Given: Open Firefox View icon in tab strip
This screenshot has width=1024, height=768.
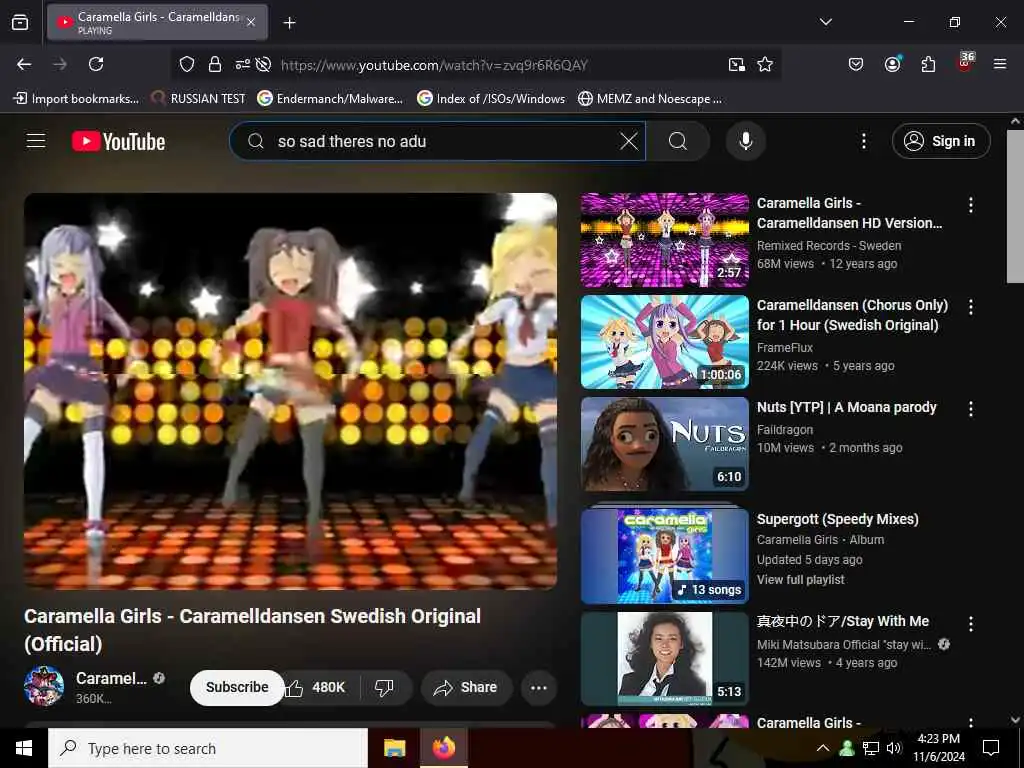Looking at the screenshot, I should (20, 22).
